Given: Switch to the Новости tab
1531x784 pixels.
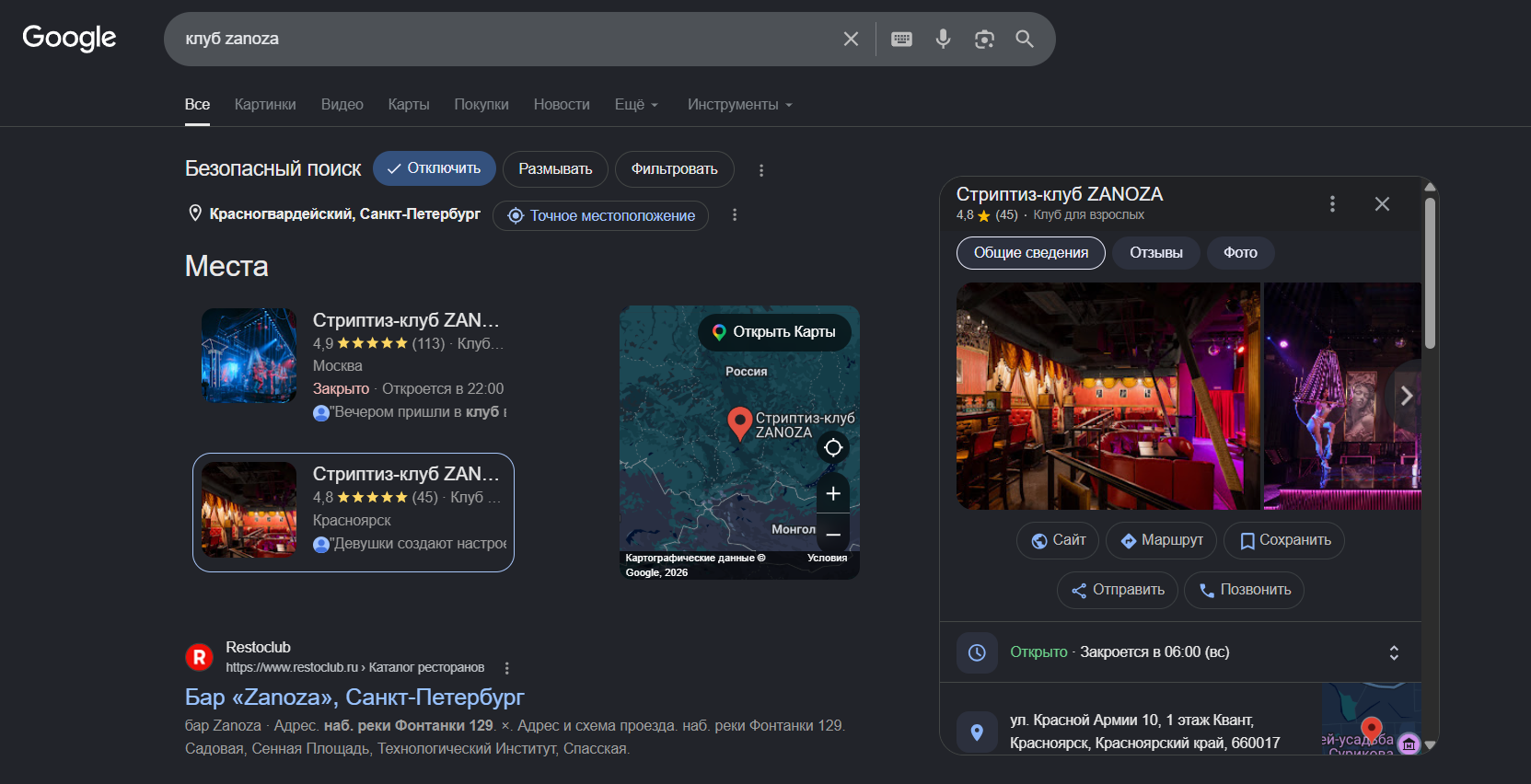Looking at the screenshot, I should [x=562, y=105].
